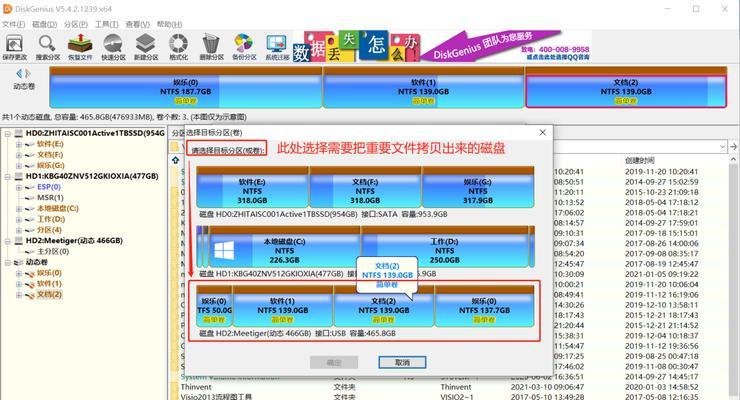Expand the 文档(F:) tree node
740x400 pixels.
click(x=18, y=155)
